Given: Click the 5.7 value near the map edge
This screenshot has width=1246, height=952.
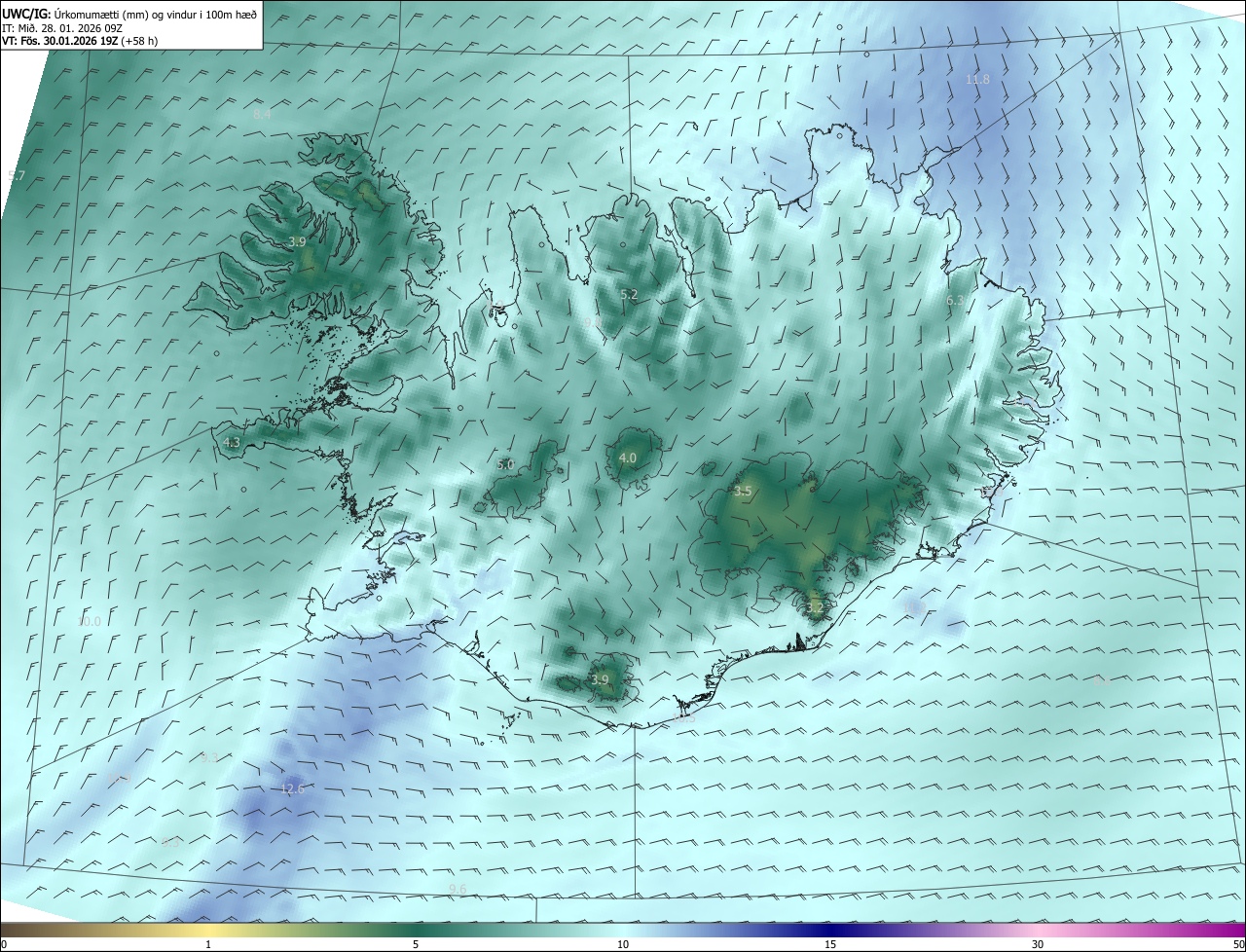Looking at the screenshot, I should pyautogui.click(x=16, y=175).
